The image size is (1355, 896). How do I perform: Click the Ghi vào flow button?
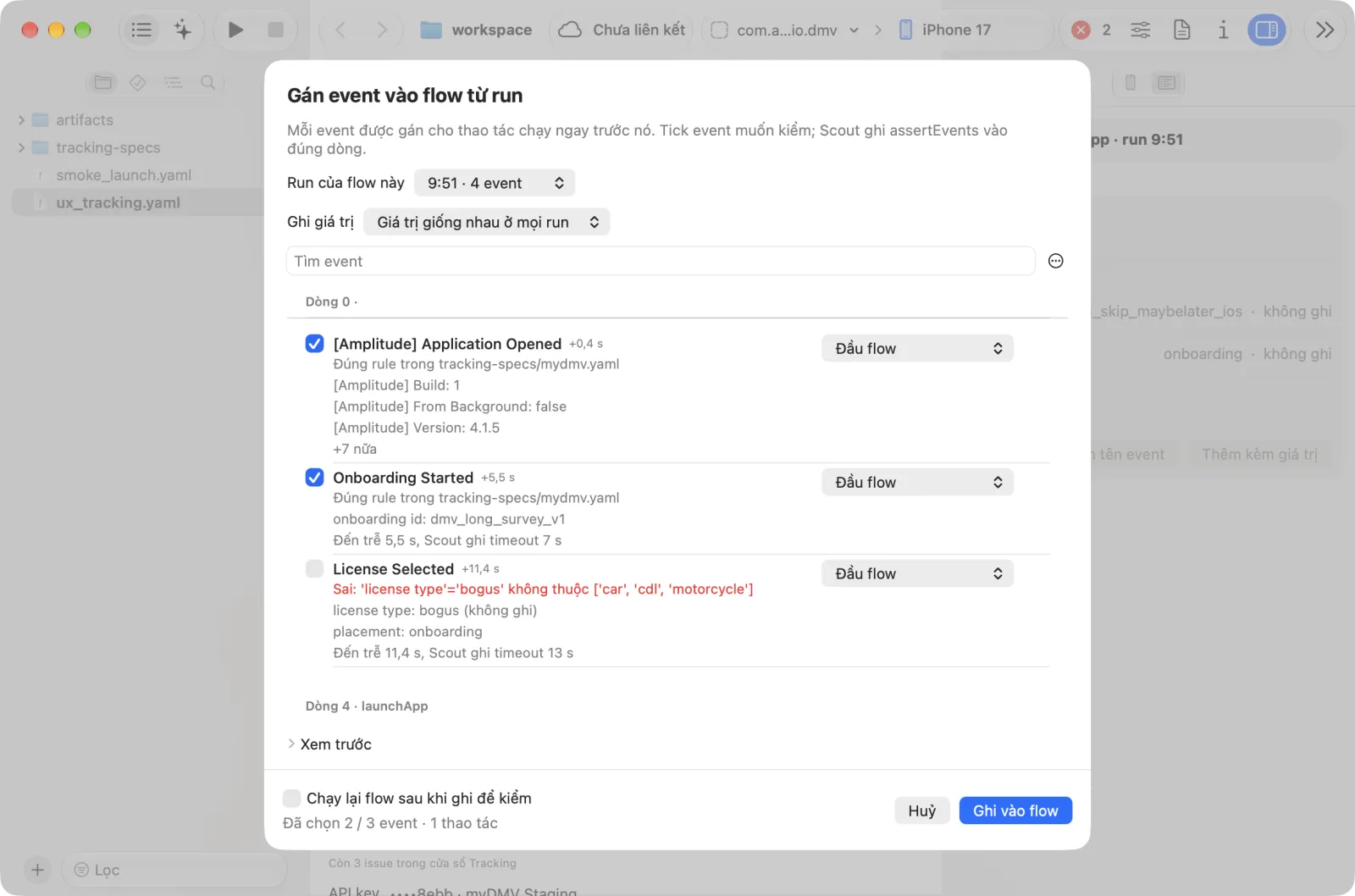tap(1015, 810)
